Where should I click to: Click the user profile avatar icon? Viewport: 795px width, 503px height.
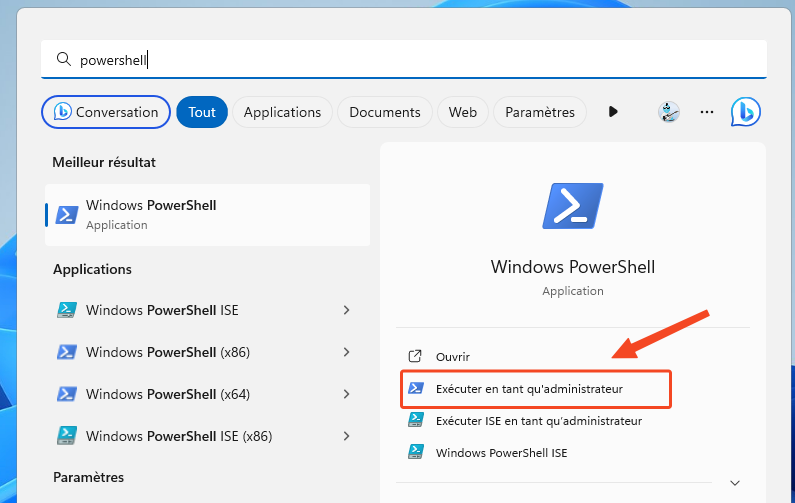pos(669,112)
